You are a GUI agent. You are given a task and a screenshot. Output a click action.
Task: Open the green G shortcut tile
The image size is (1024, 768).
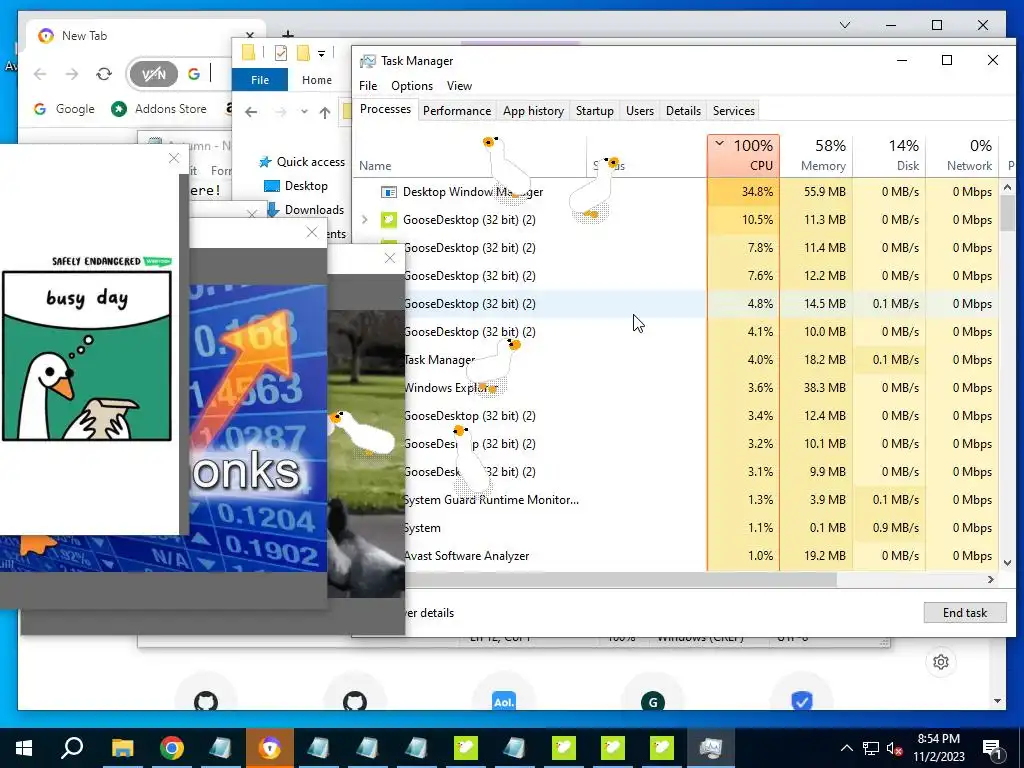pyautogui.click(x=652, y=701)
